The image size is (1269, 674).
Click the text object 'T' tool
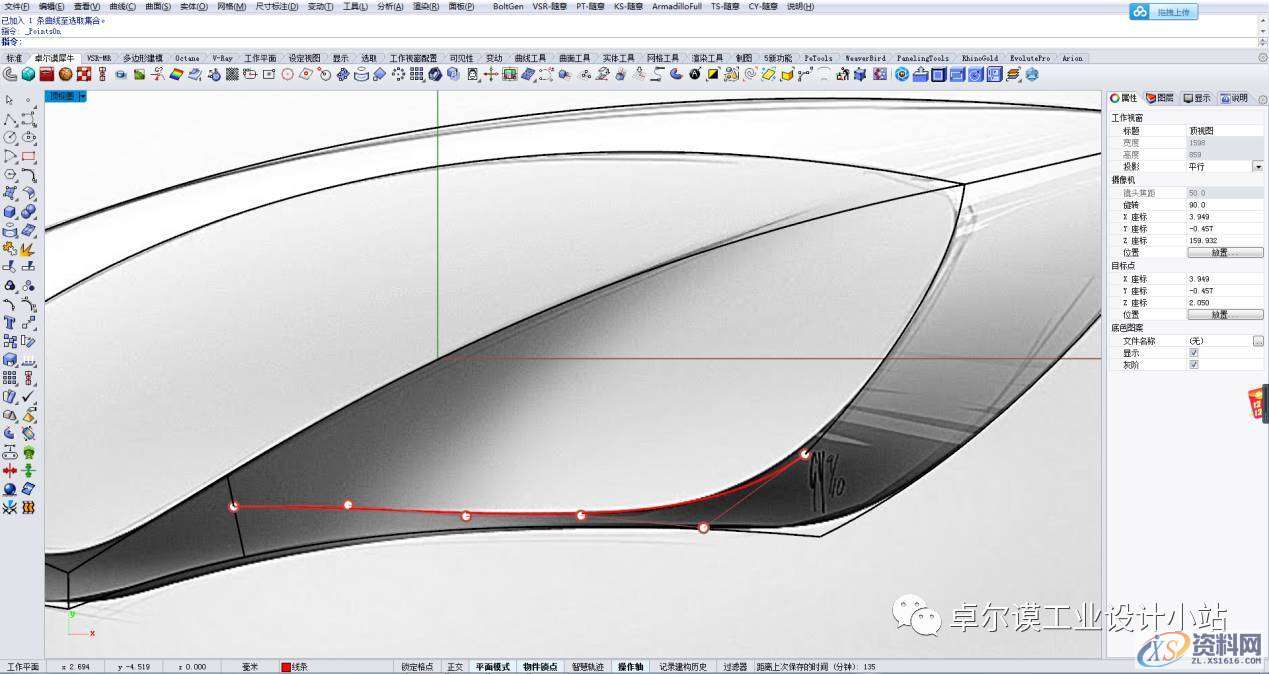tap(9, 323)
